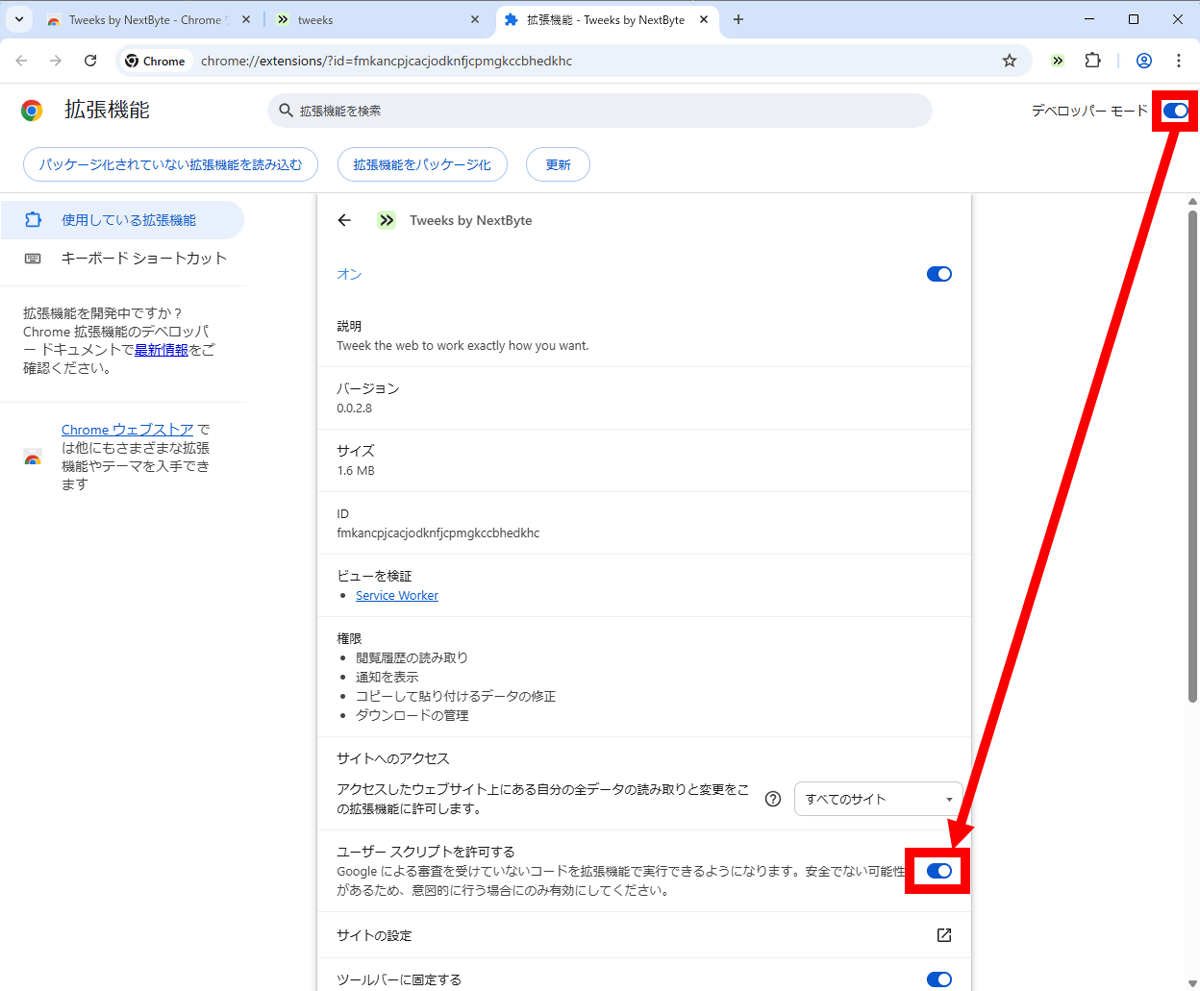Toggle ツールバーに固定する switch
The image size is (1200, 991).
[939, 979]
